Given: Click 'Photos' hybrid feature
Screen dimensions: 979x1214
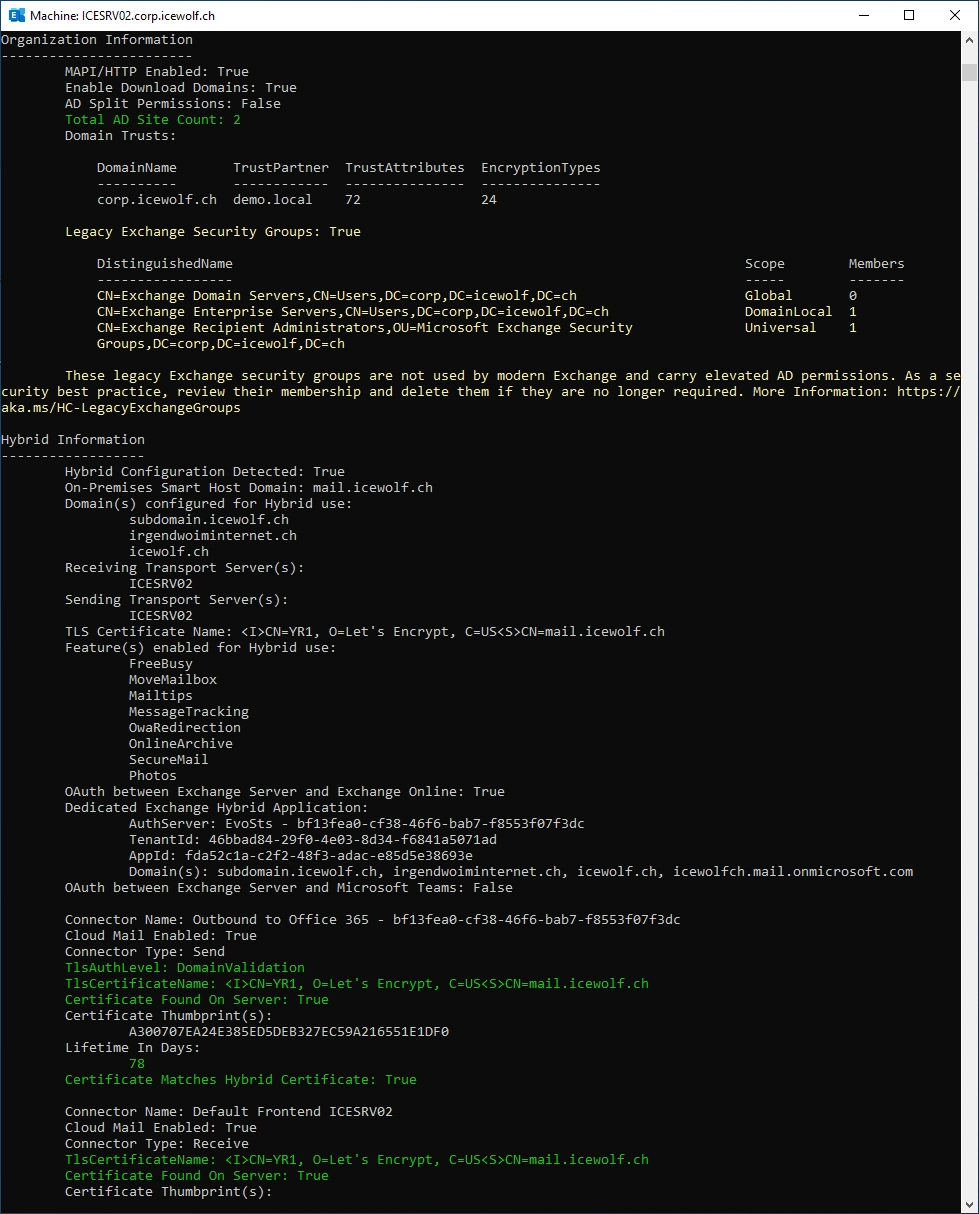Looking at the screenshot, I should (x=153, y=776).
